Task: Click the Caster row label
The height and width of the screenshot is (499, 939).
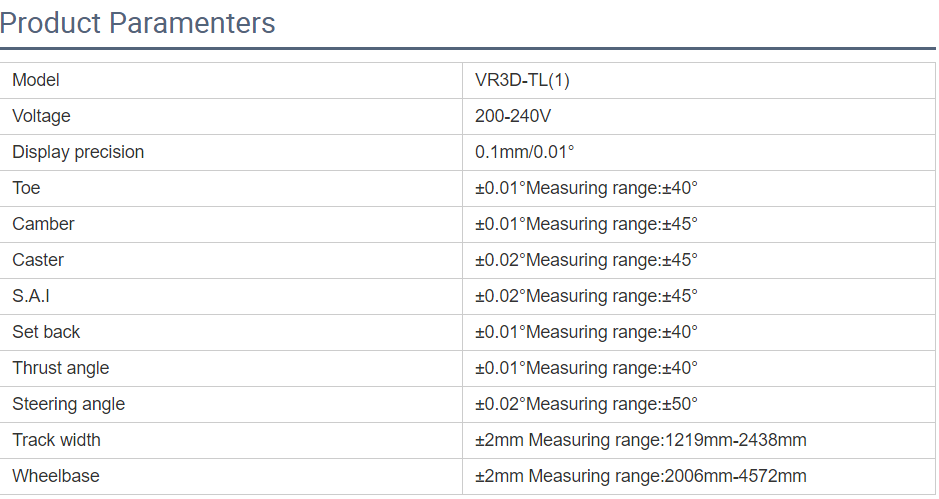Action: tap(38, 260)
